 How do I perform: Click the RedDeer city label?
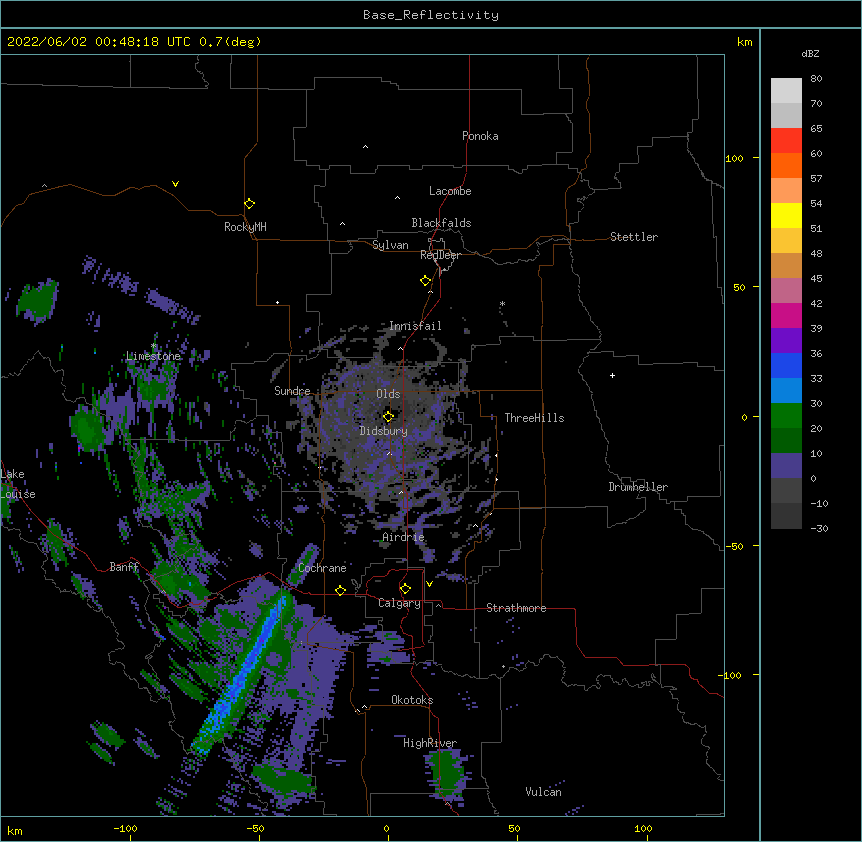point(440,255)
